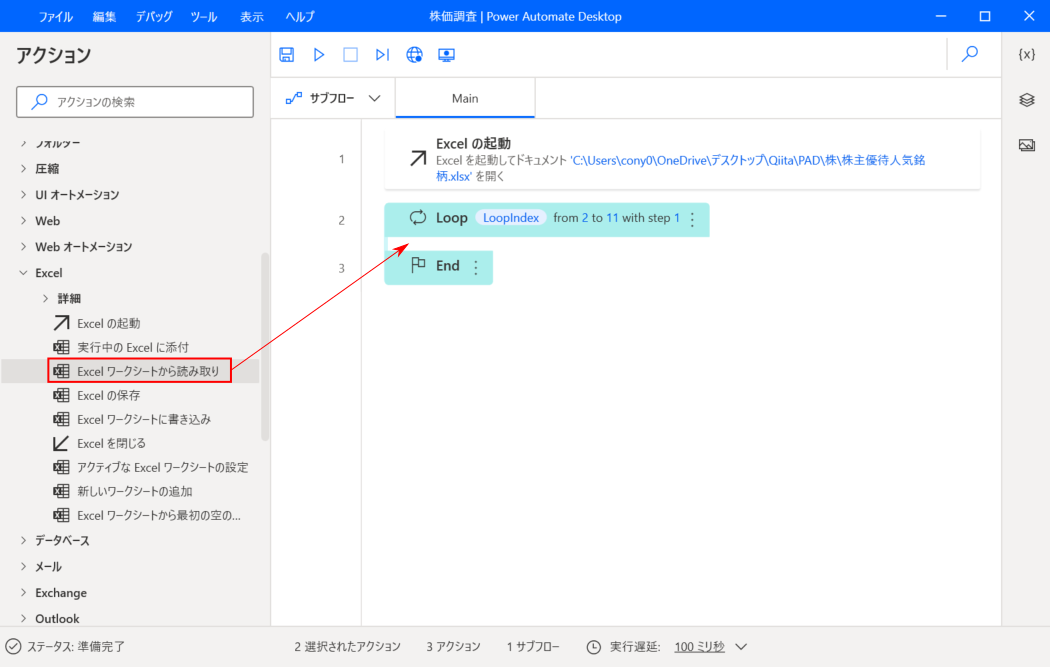Open the Loop action's more options dots
This screenshot has width=1050, height=667.
692,219
